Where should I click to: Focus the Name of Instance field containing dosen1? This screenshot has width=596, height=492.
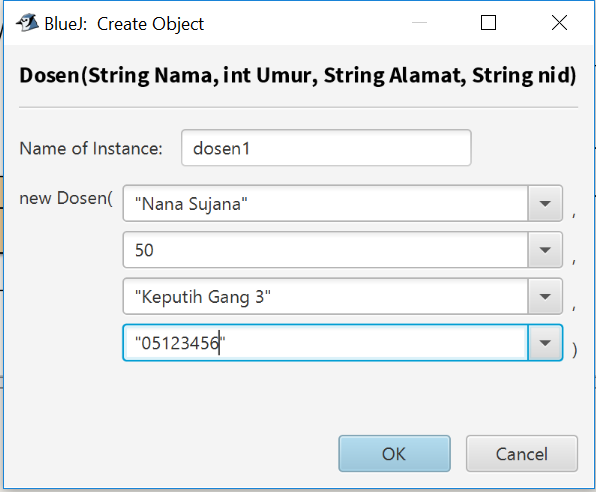tap(326, 148)
